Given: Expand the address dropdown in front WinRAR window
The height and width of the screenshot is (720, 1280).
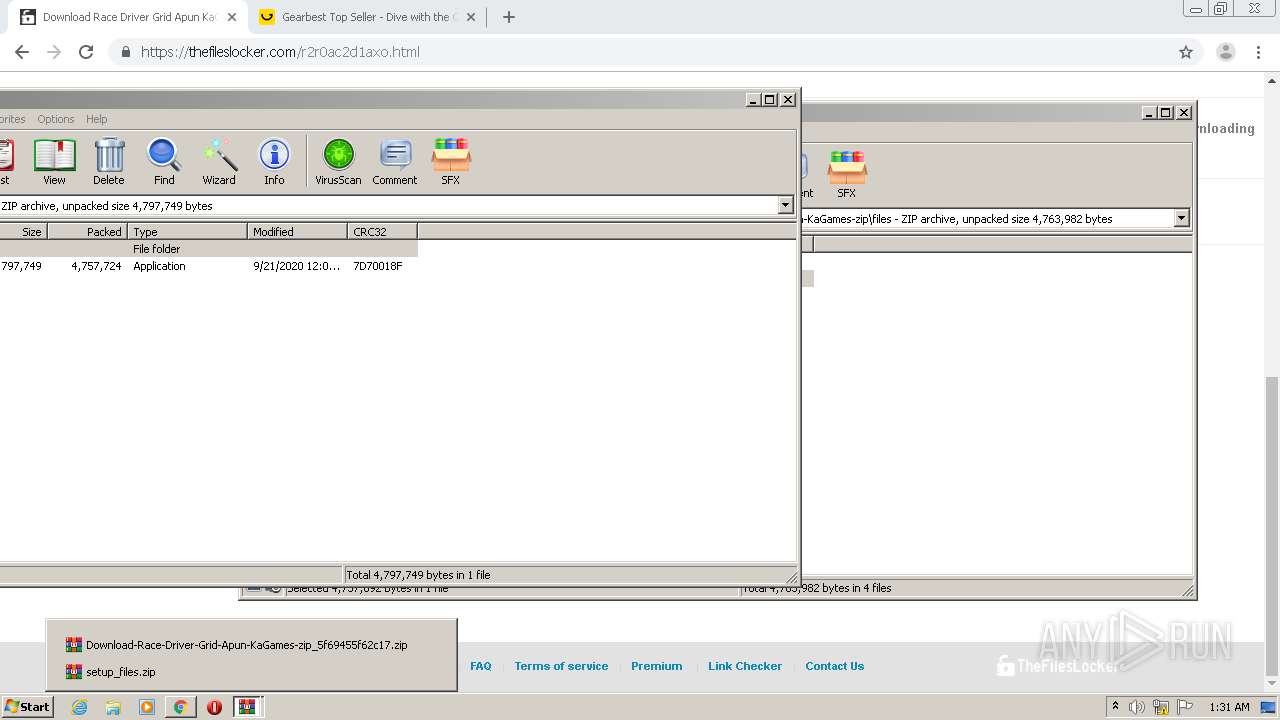Looking at the screenshot, I should pos(785,205).
